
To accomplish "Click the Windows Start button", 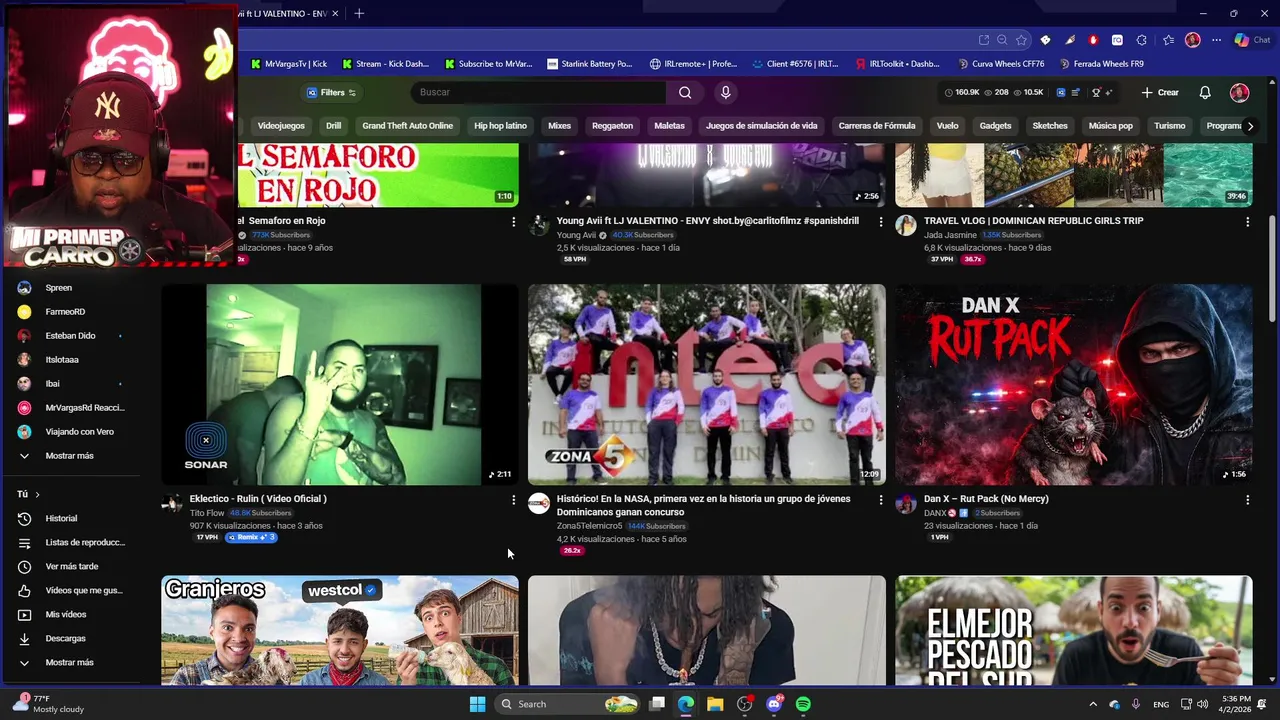I will pyautogui.click(x=477, y=704).
